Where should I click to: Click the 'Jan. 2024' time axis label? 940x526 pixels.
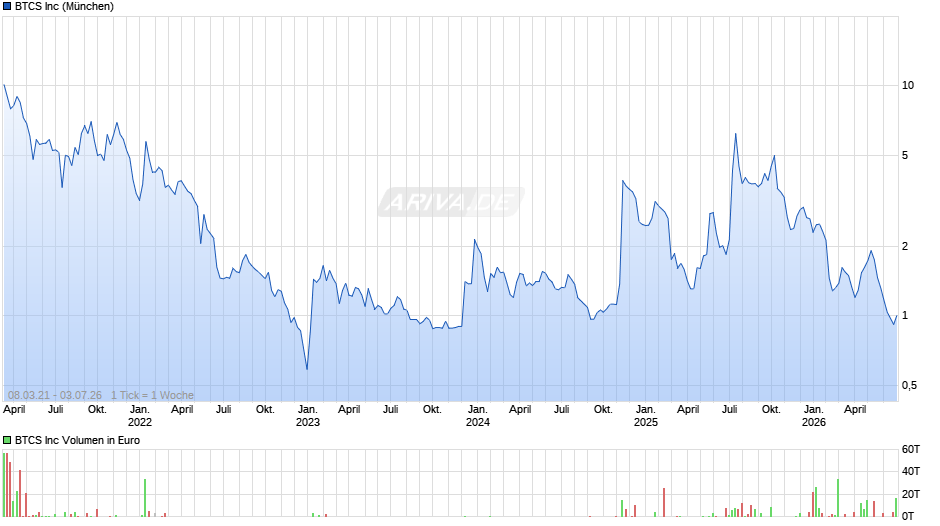478,416
